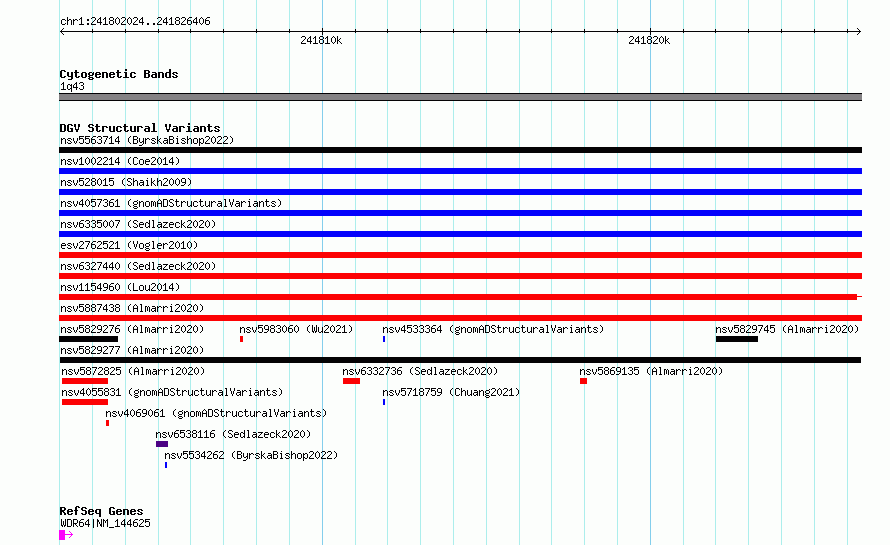
Task: Click the nsv5829745 (Almarri2020) label
Action: click(787, 329)
